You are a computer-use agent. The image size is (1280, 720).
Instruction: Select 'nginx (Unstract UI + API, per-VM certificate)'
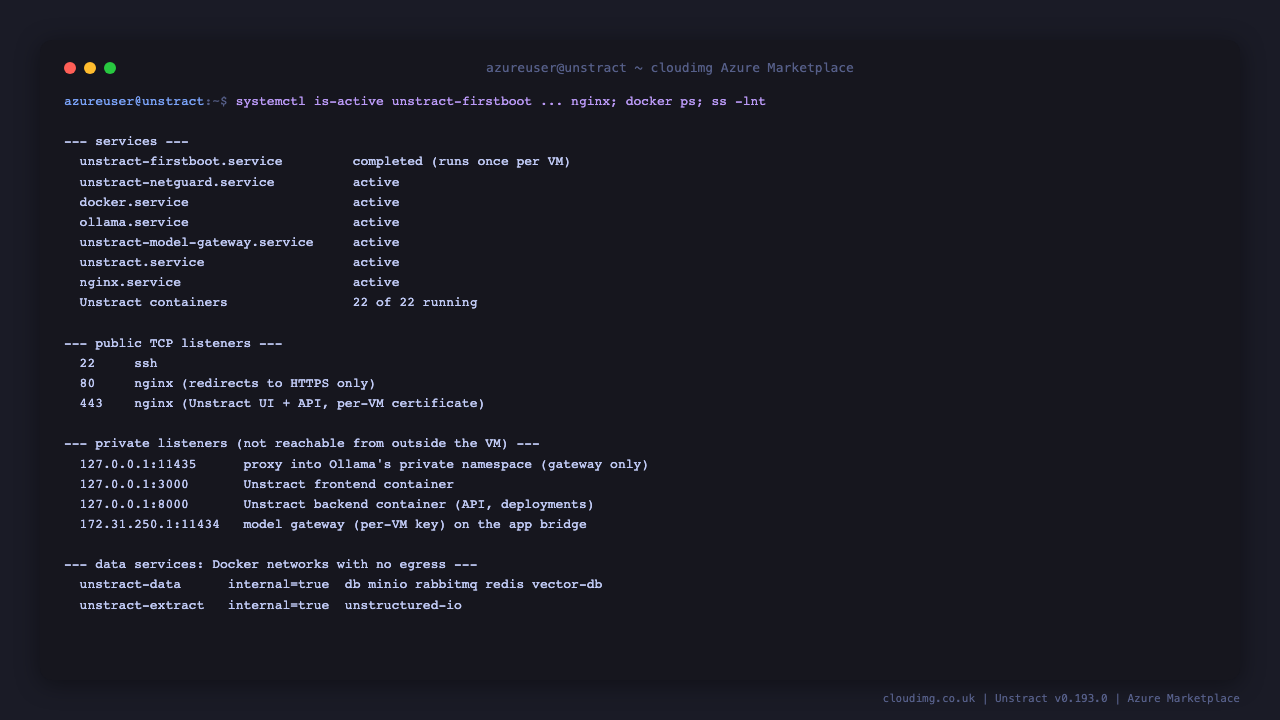click(x=309, y=403)
